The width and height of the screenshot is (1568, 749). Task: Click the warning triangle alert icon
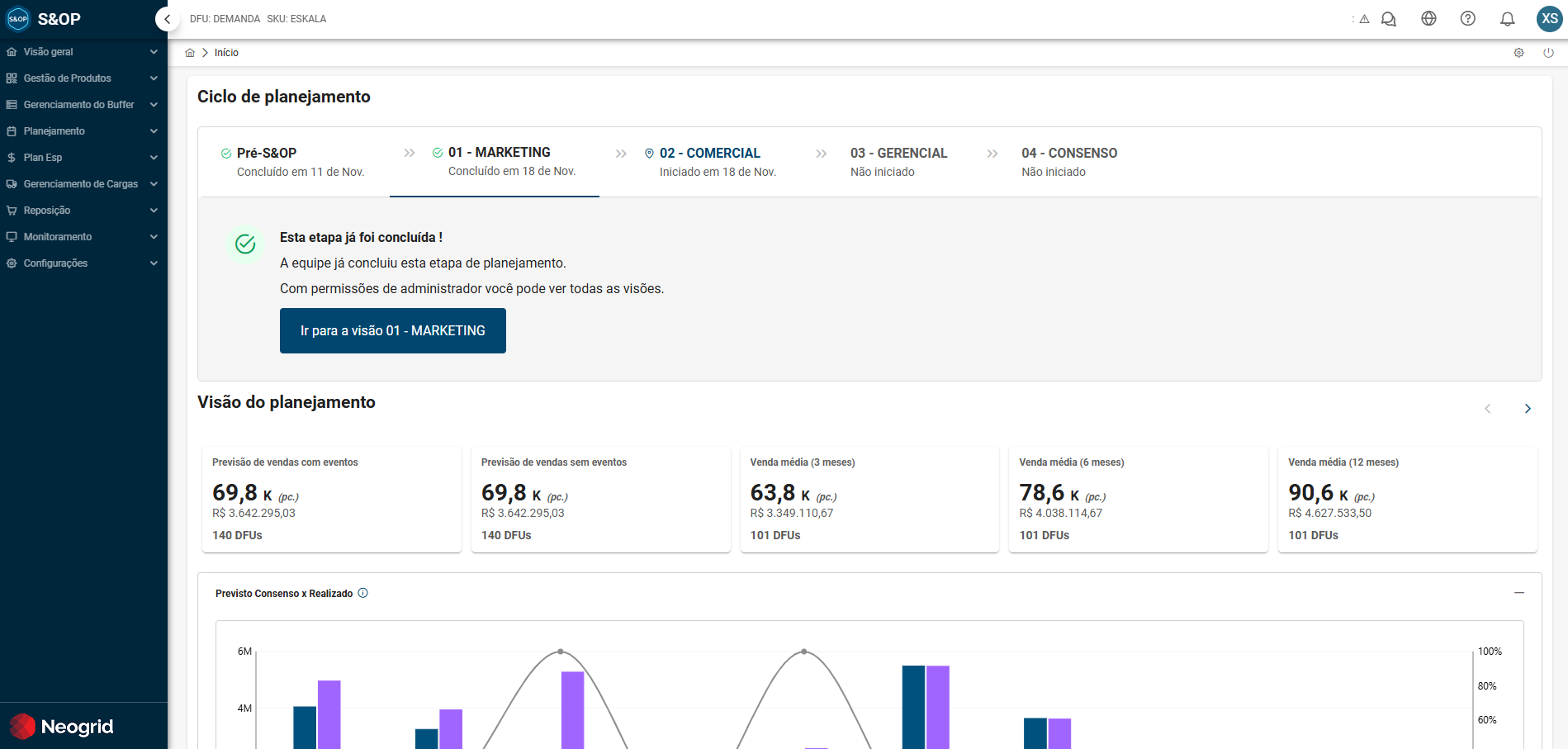coord(1364,19)
